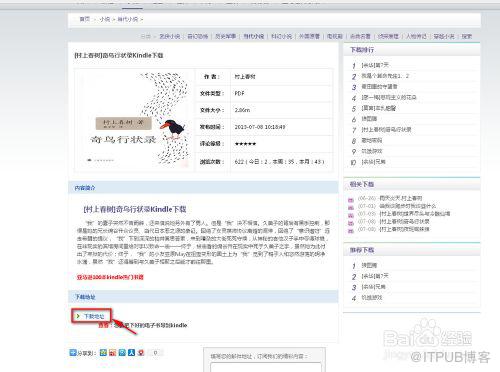This screenshot has width=500, height=372.
Task: Click pink icon beside the (07-01) related entry
Action: [351, 208]
